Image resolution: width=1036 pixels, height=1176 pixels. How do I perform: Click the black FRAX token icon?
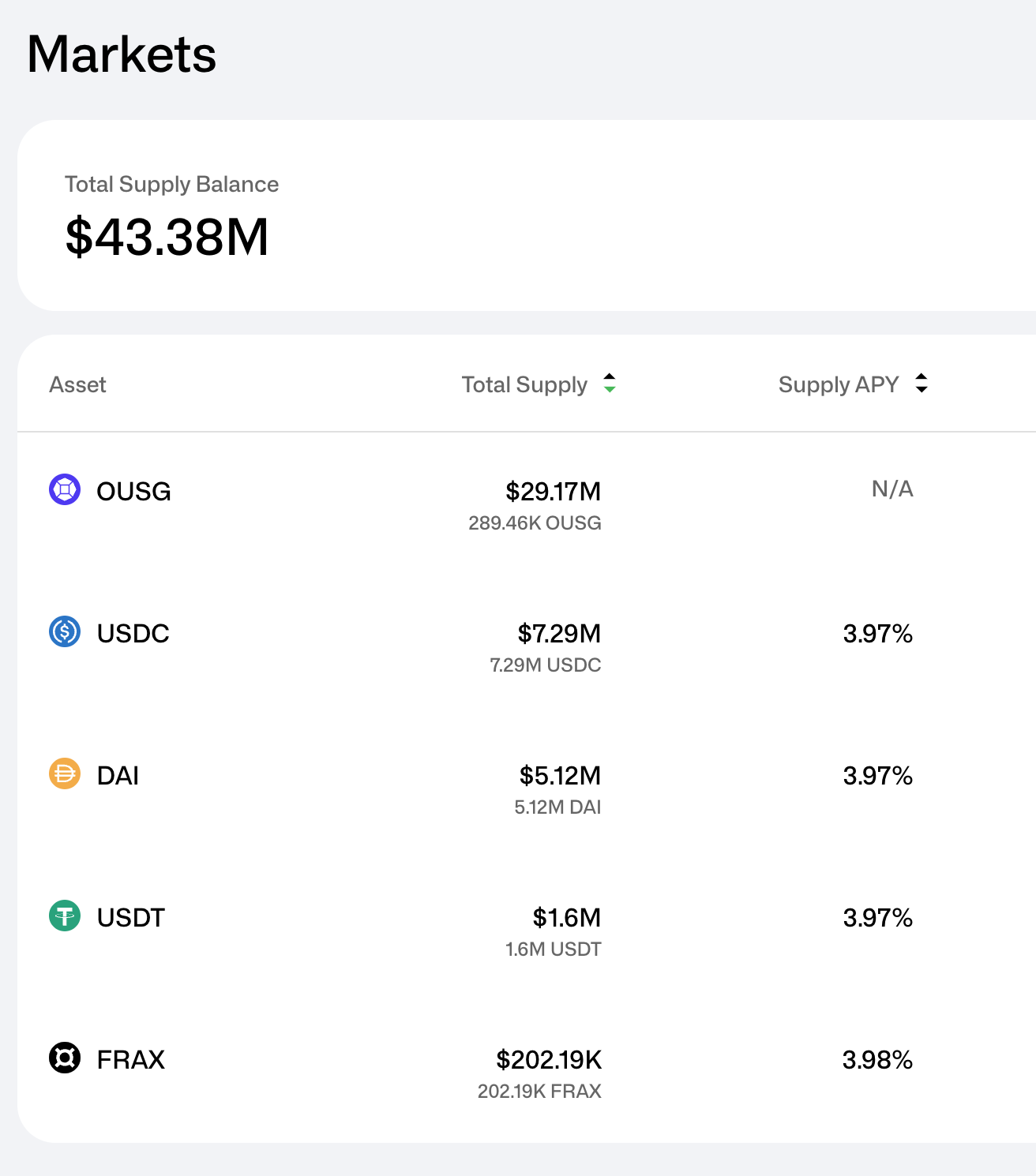tap(65, 1058)
